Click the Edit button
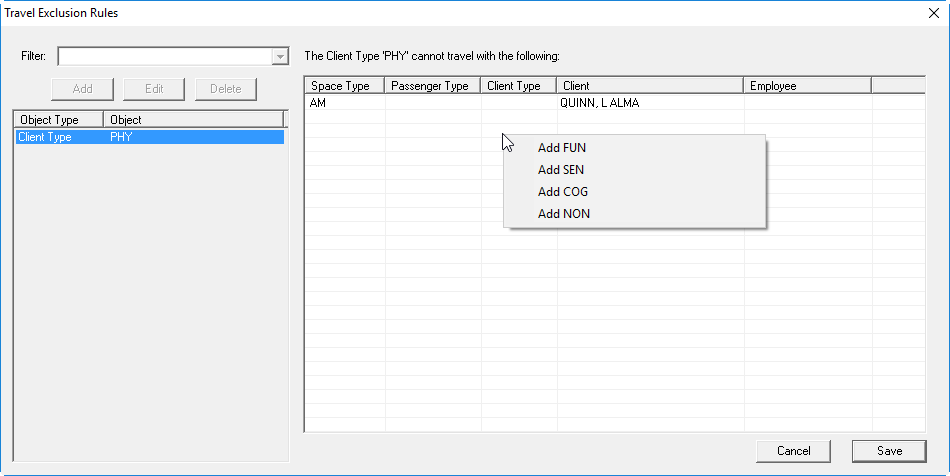This screenshot has width=950, height=476. click(154, 89)
